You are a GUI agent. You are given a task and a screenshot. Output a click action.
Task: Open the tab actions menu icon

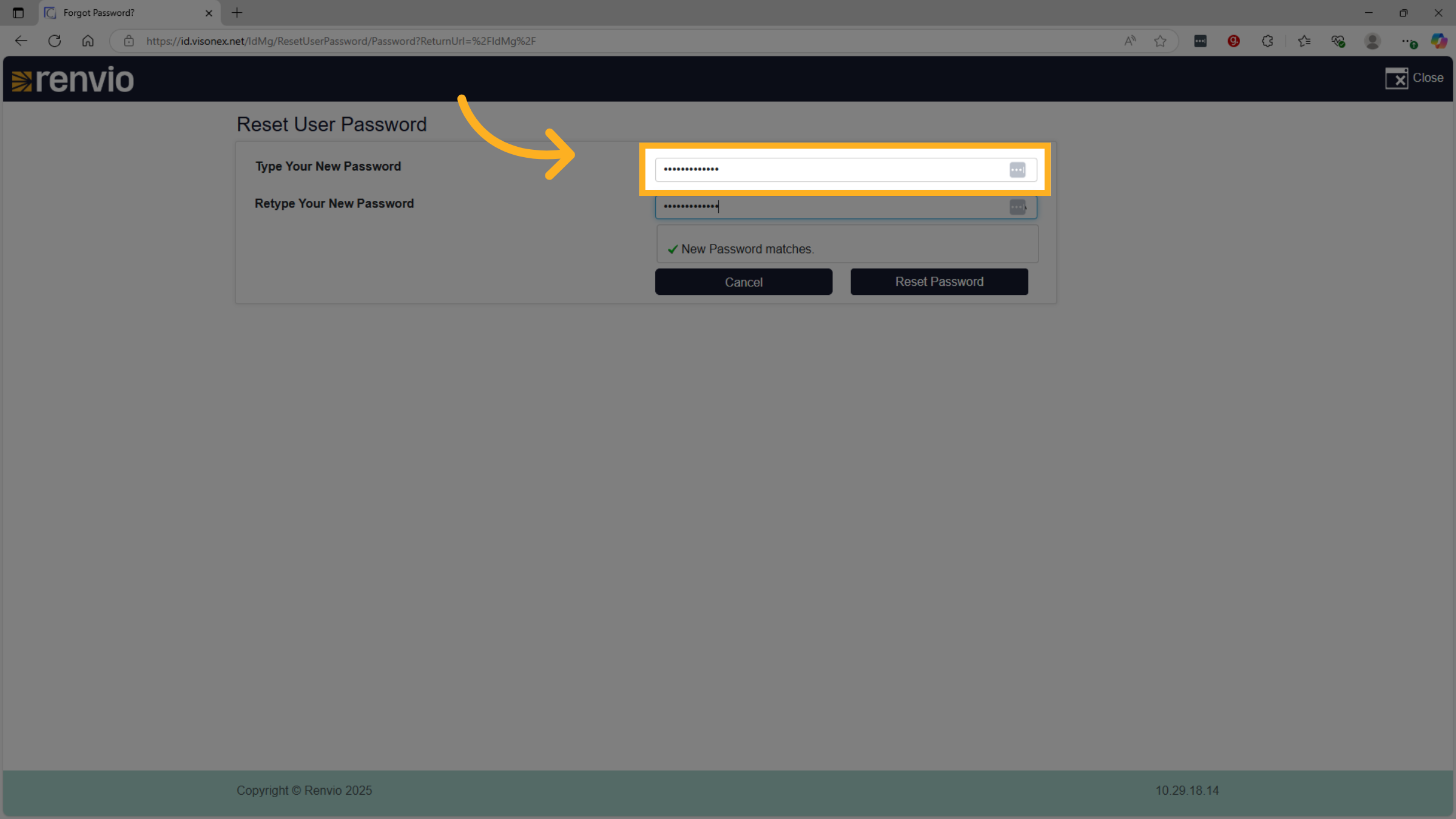pos(18,13)
